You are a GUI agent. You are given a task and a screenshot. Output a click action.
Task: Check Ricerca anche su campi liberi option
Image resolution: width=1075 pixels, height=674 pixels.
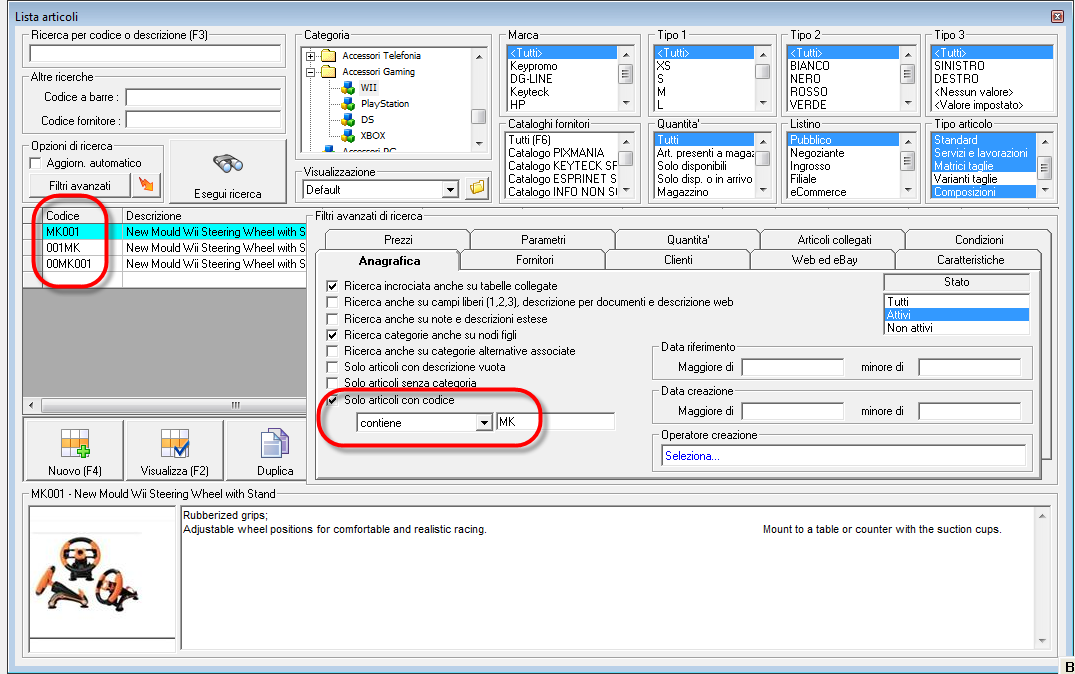point(333,302)
